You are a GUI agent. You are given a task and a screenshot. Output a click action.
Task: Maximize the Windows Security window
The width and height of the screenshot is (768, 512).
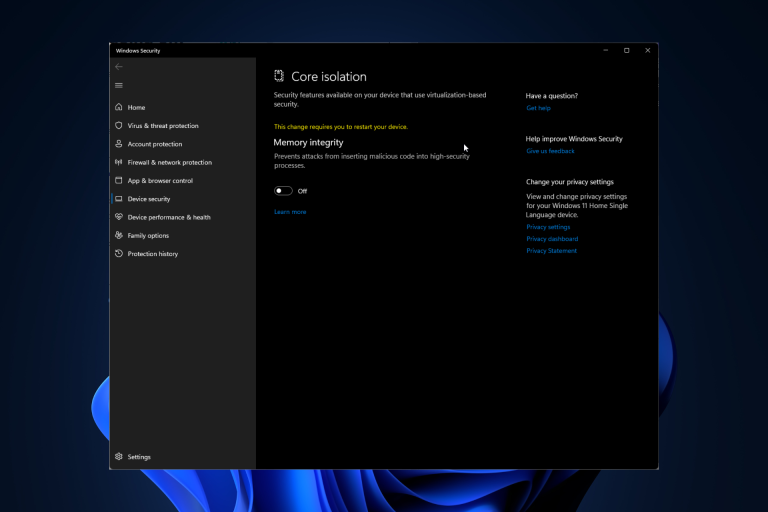point(626,50)
